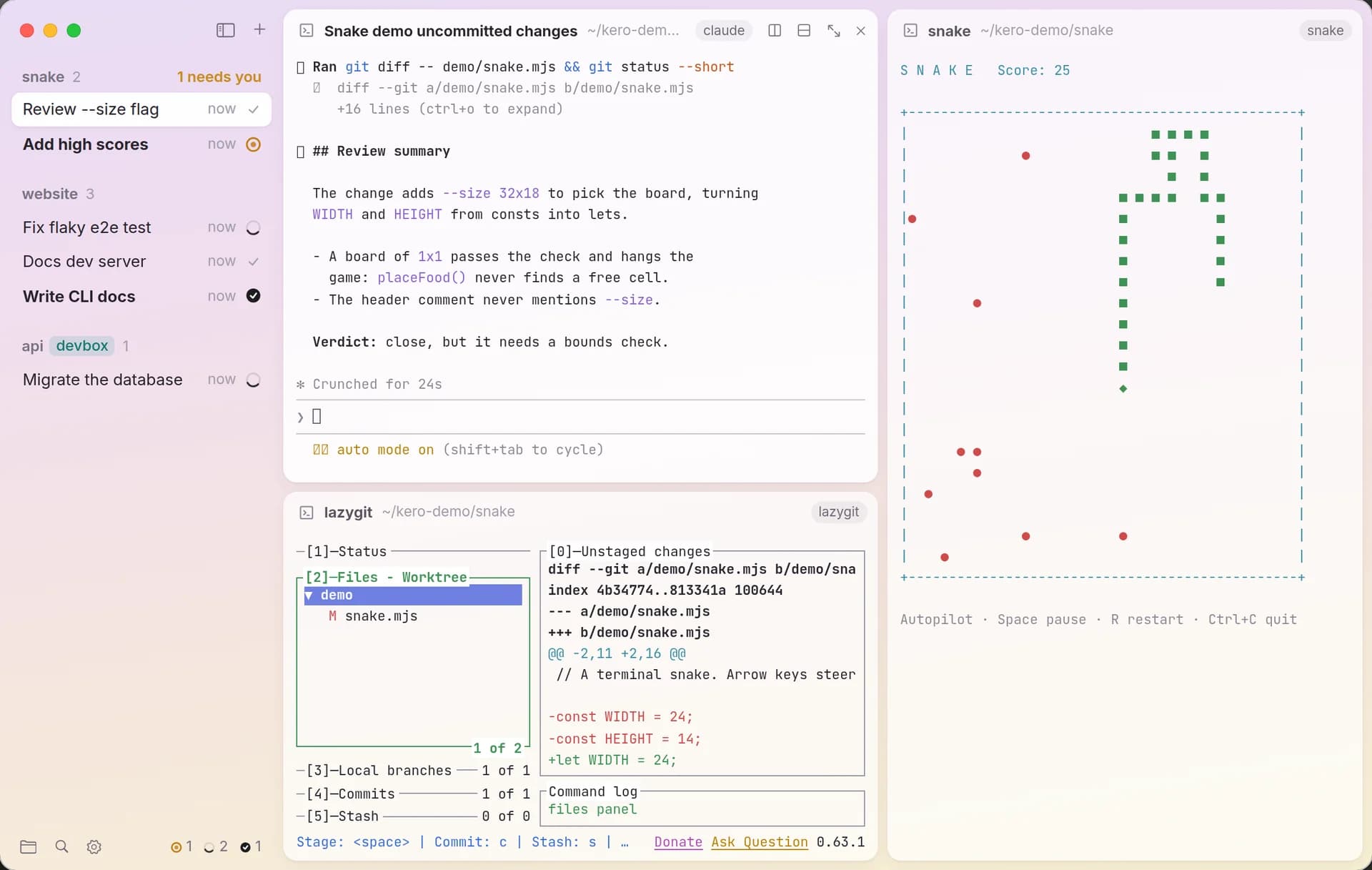The width and height of the screenshot is (1372, 870).
Task: Open settings gear icon
Action: tap(94, 847)
